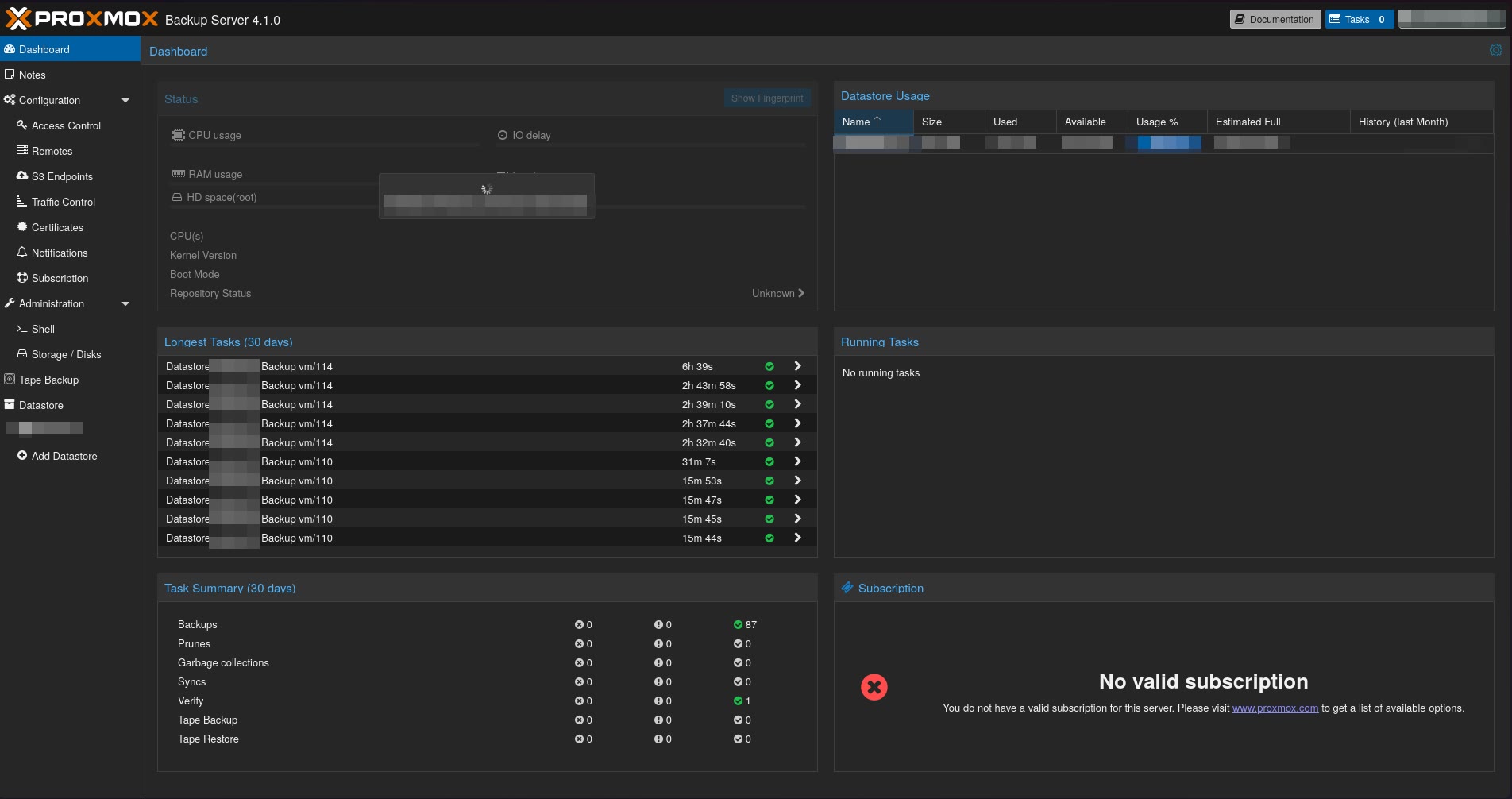Open the Tasks panel in the header
The image size is (1512, 799).
[1358, 18]
